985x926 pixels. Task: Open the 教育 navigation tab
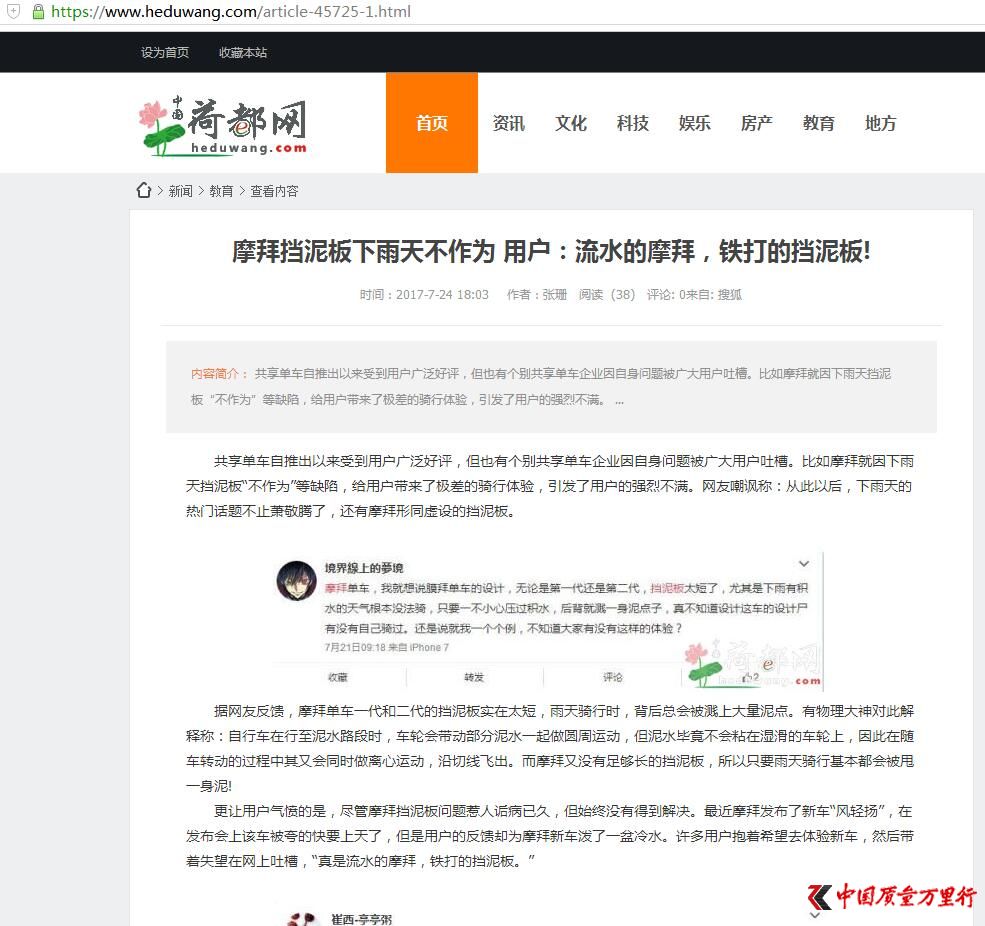(819, 123)
